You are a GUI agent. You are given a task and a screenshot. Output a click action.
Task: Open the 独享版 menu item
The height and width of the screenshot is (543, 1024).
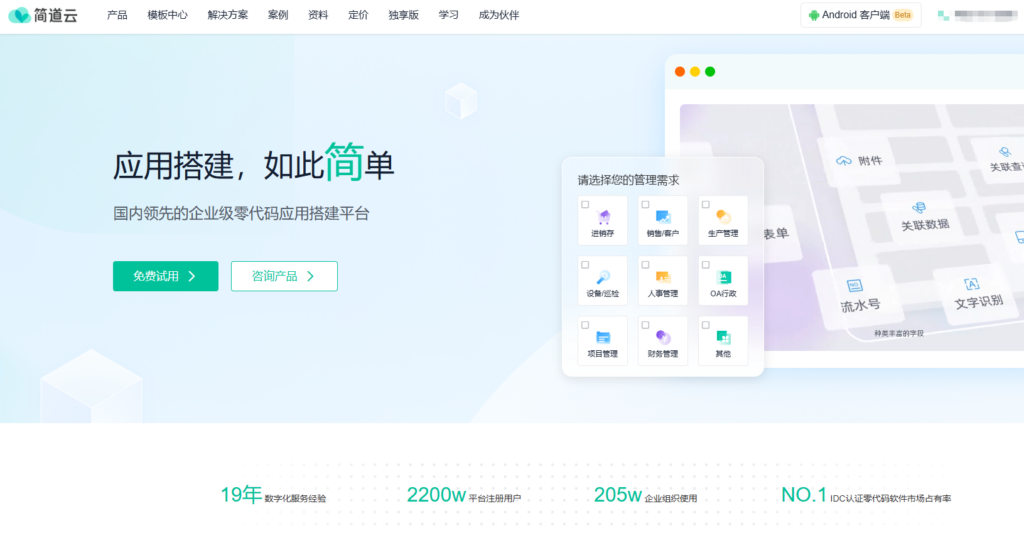pyautogui.click(x=404, y=15)
